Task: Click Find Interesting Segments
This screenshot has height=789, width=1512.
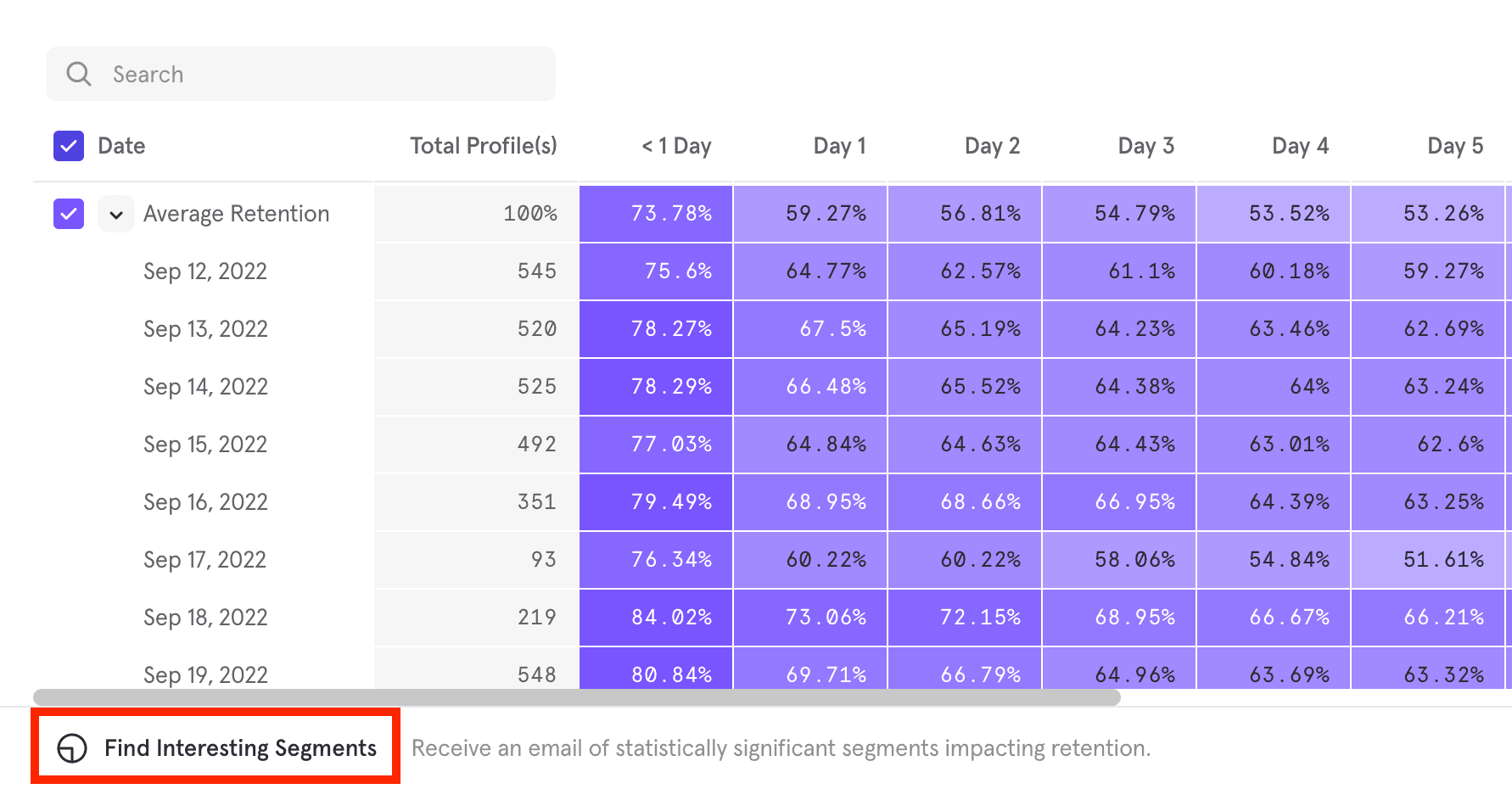Action: tap(240, 747)
